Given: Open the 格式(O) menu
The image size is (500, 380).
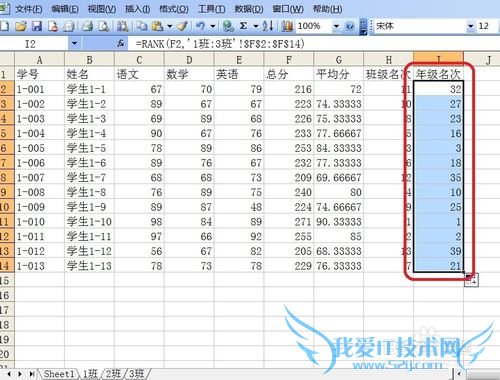Looking at the screenshot, I should pos(174,9).
